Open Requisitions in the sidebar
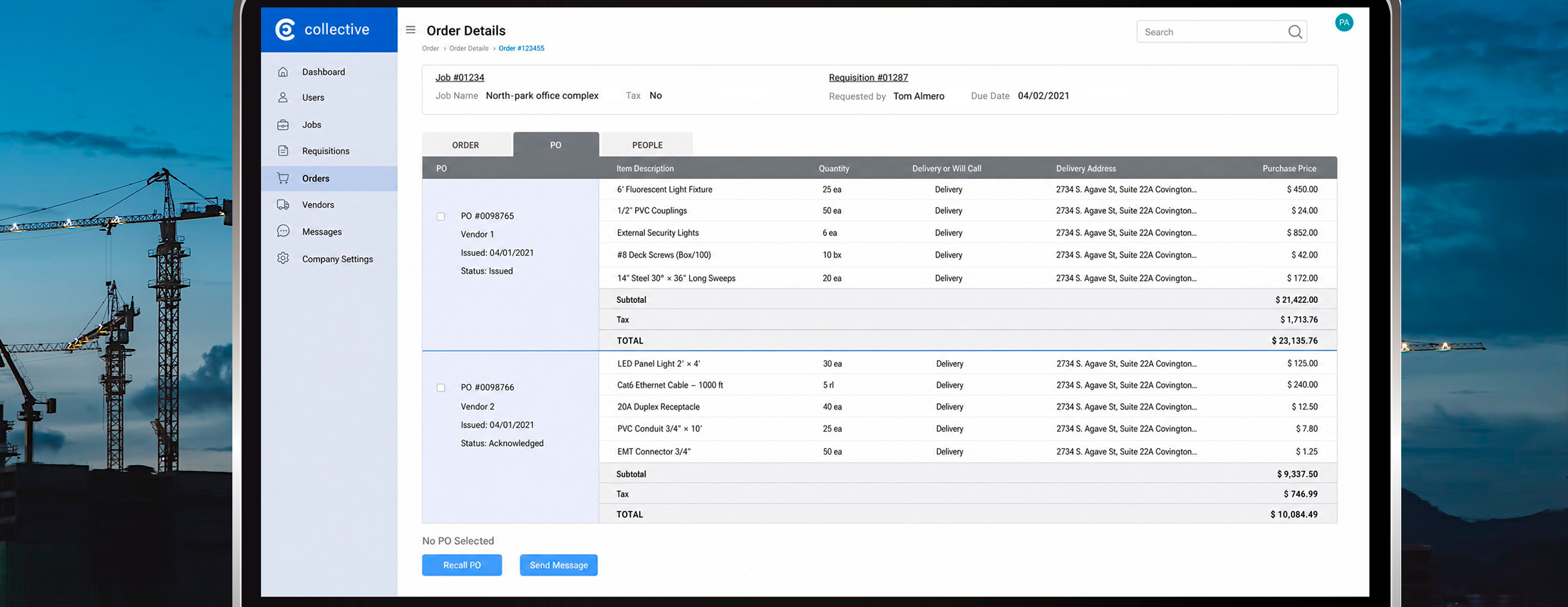 click(329, 151)
